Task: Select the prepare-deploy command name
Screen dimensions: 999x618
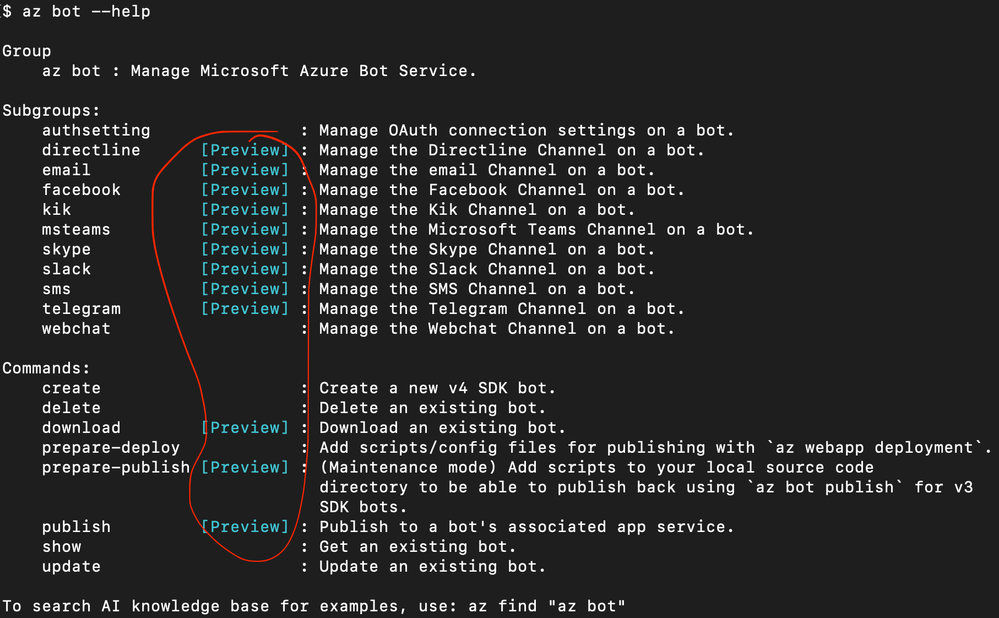Action: pos(111,448)
